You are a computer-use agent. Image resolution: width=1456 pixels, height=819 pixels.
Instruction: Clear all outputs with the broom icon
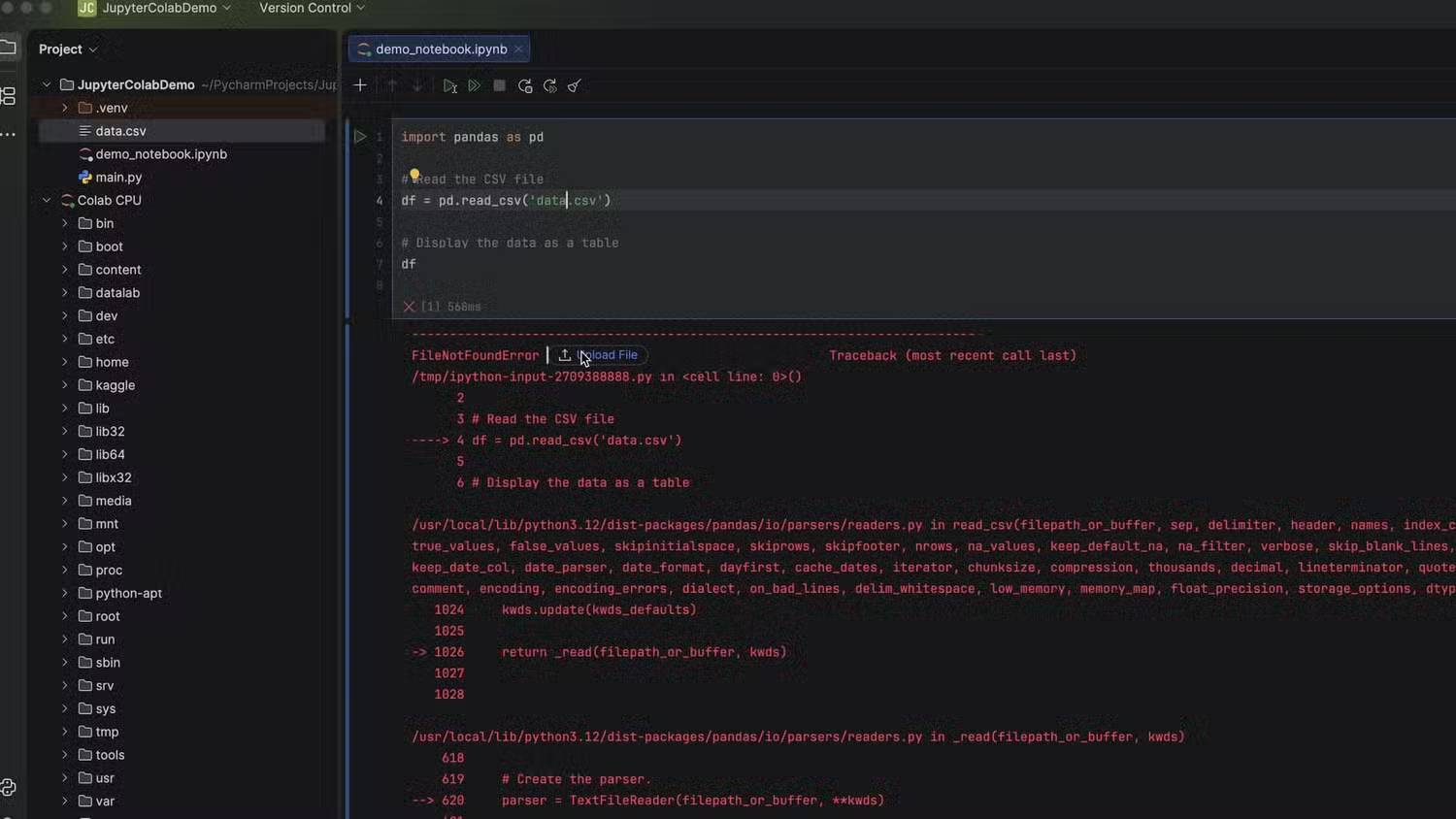pos(574,85)
